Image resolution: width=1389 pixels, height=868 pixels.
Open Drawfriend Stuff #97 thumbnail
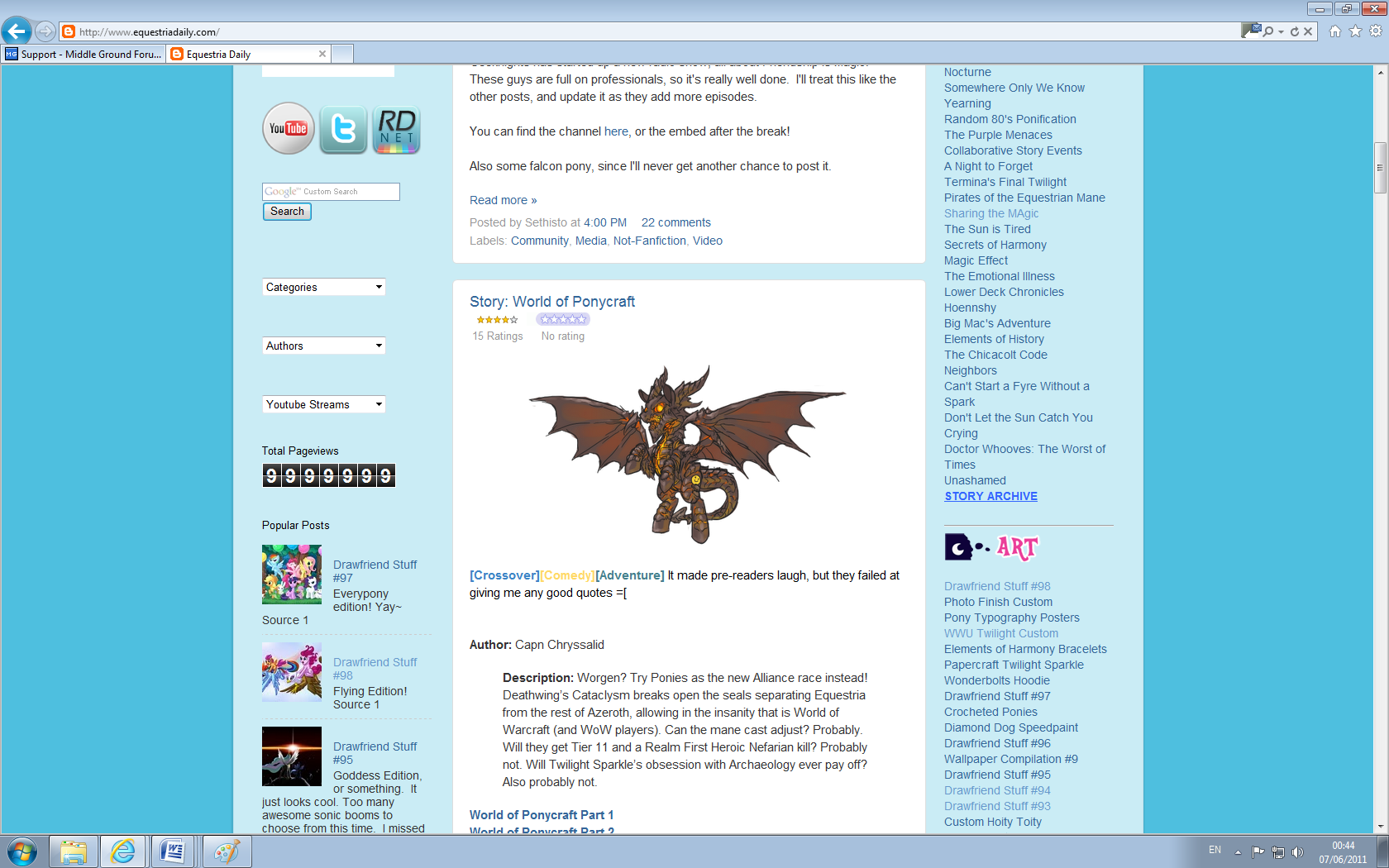(292, 575)
